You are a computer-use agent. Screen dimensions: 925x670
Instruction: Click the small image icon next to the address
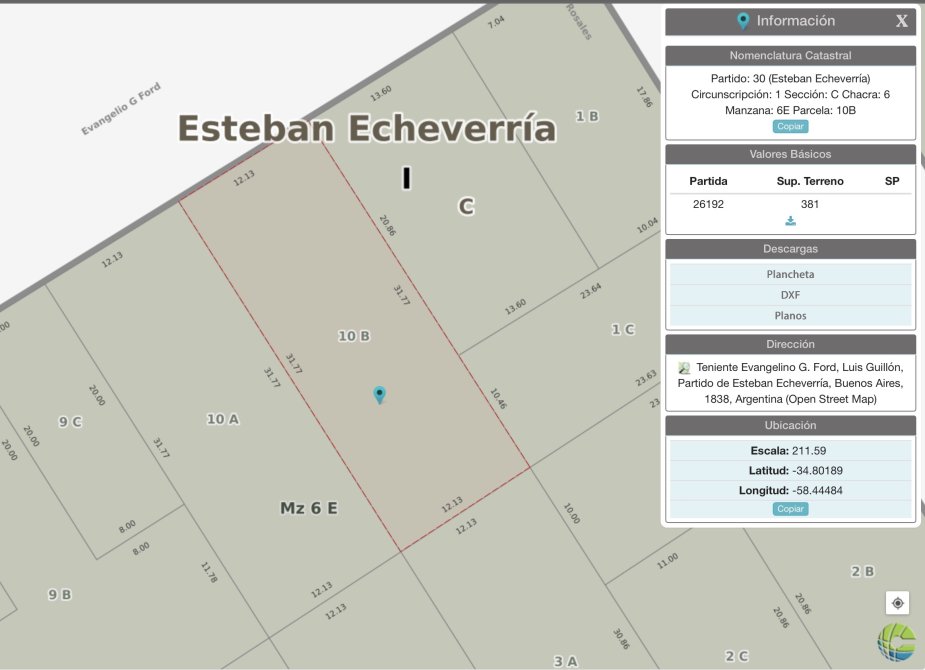684,368
